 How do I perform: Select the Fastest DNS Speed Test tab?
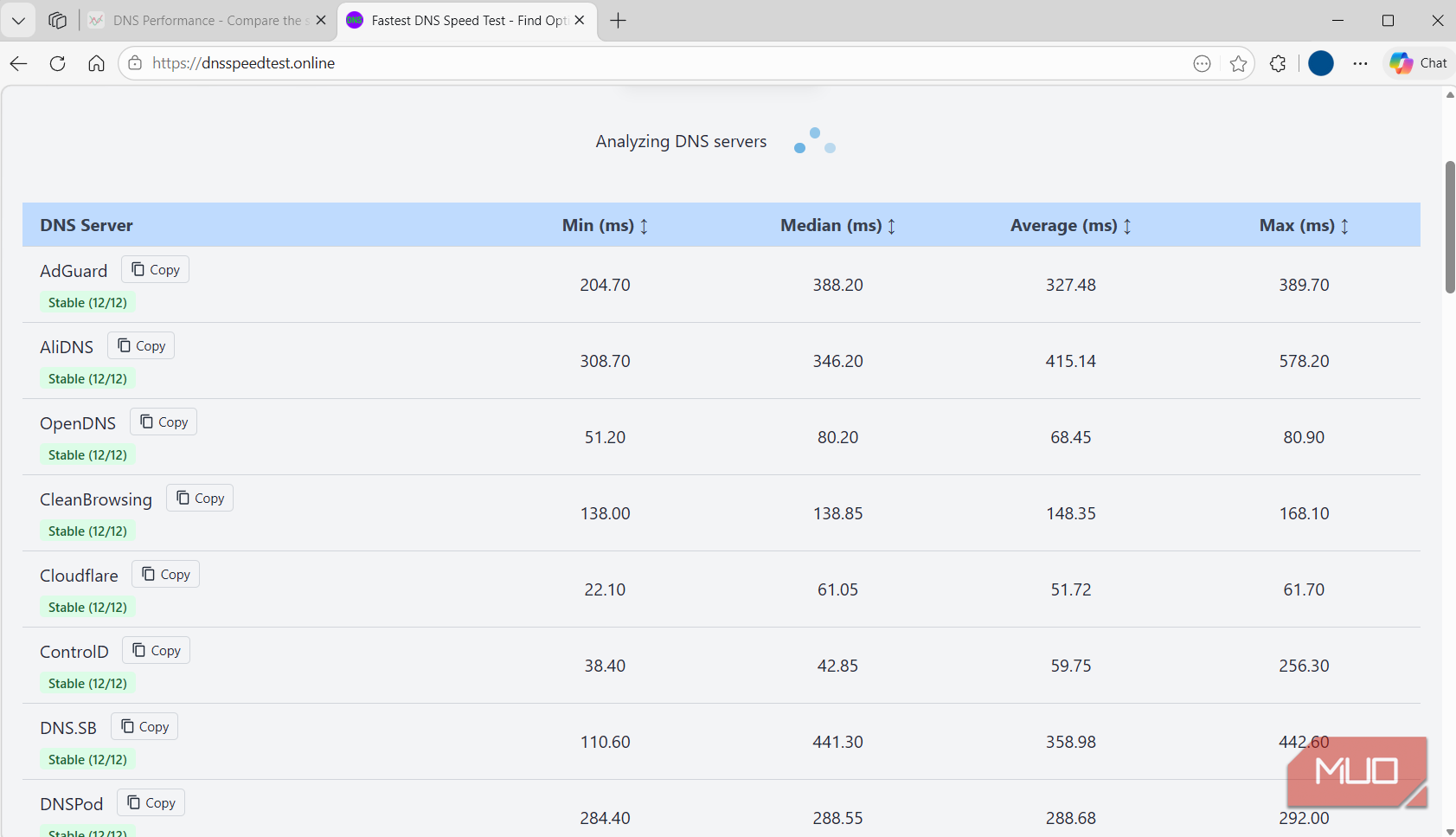(x=467, y=21)
